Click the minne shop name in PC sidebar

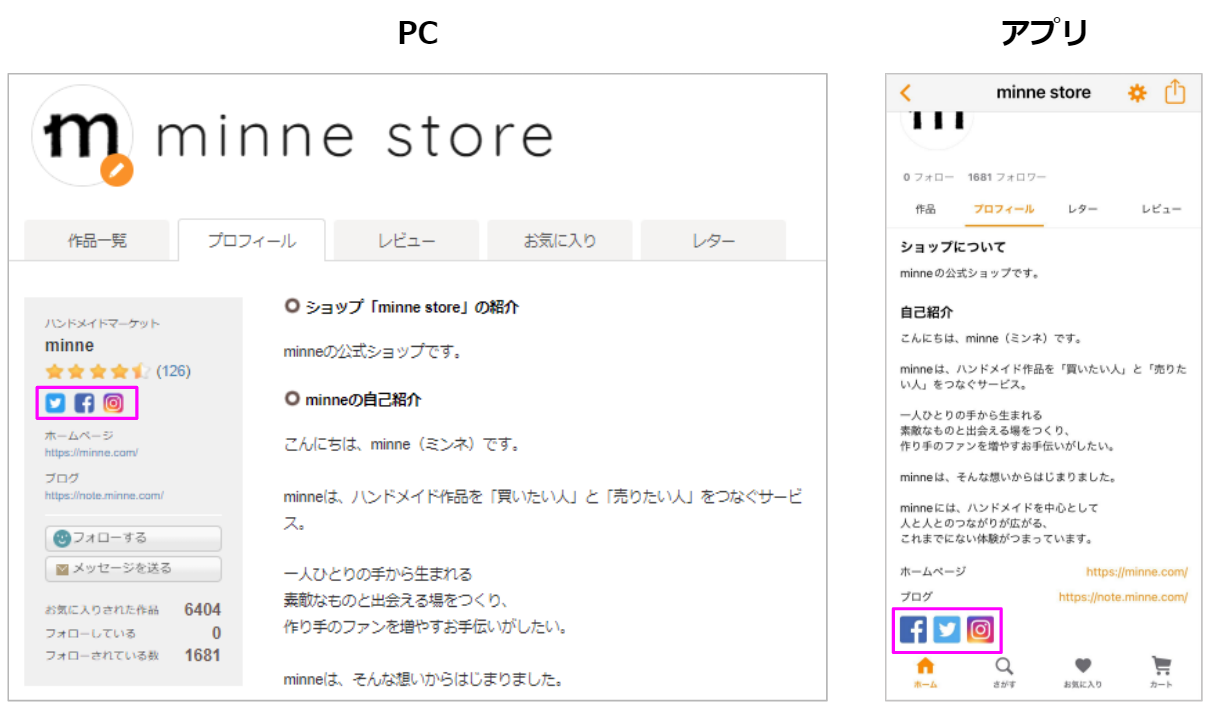(x=70, y=345)
